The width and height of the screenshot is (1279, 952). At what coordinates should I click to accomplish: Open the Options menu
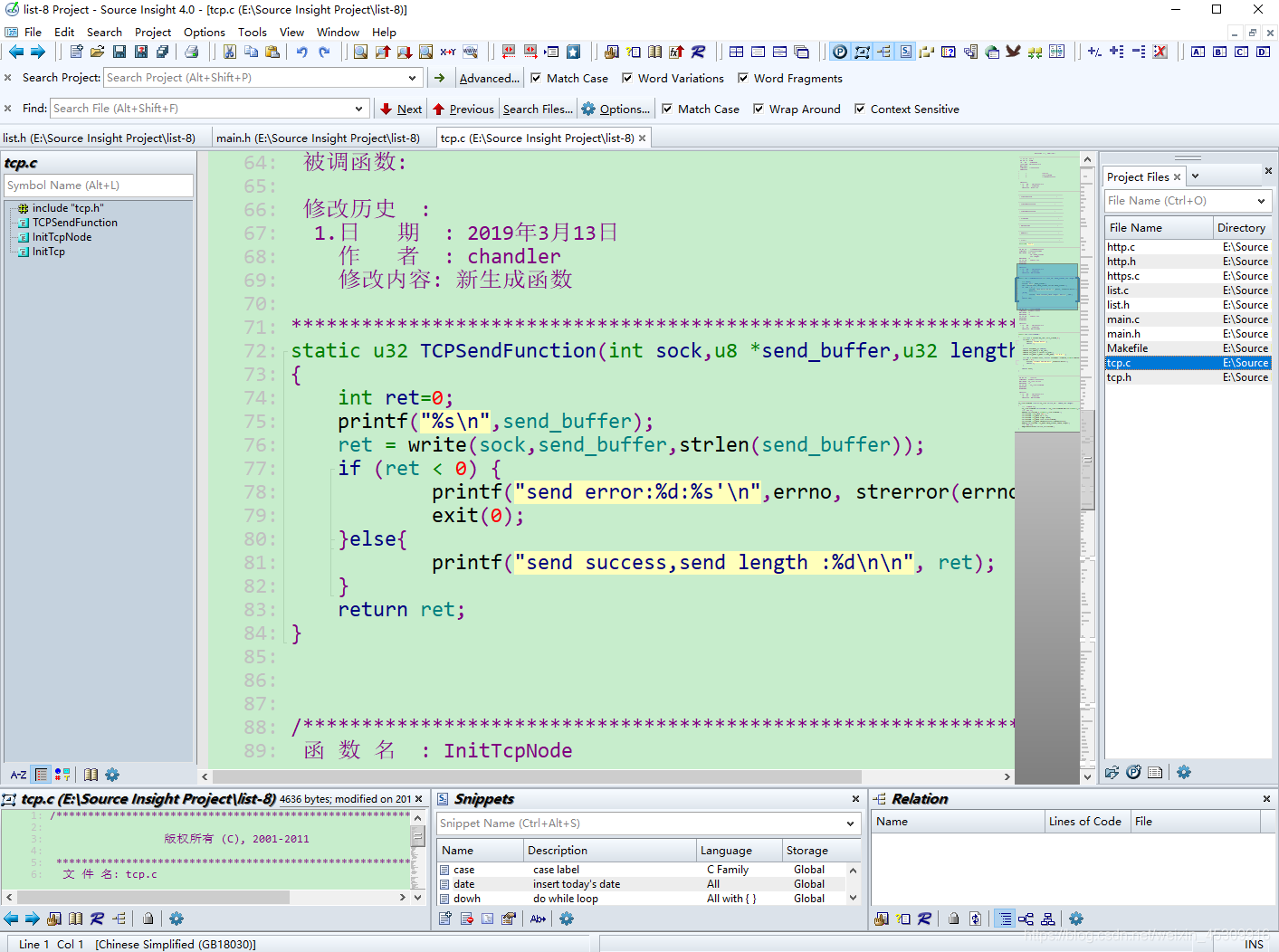205,32
